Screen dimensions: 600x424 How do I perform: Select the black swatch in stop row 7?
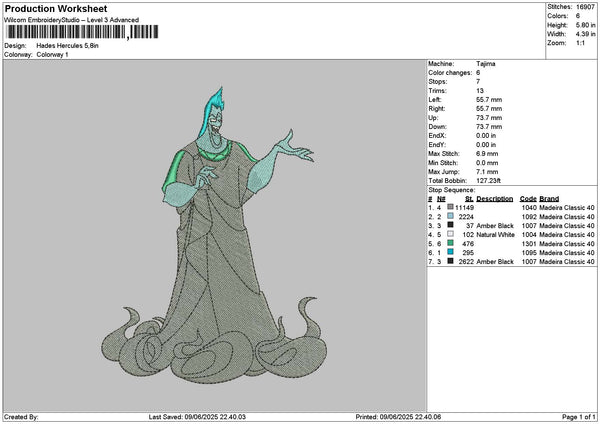point(450,261)
